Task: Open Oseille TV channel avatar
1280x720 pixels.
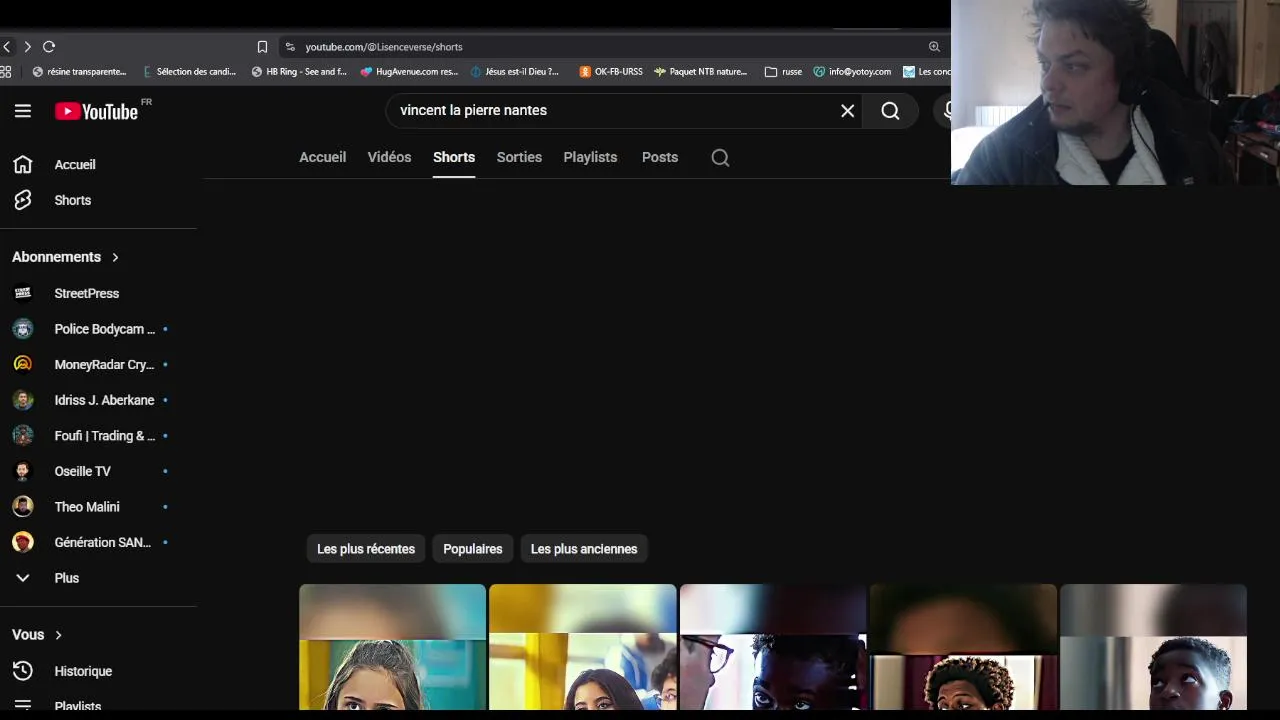Action: [23, 471]
